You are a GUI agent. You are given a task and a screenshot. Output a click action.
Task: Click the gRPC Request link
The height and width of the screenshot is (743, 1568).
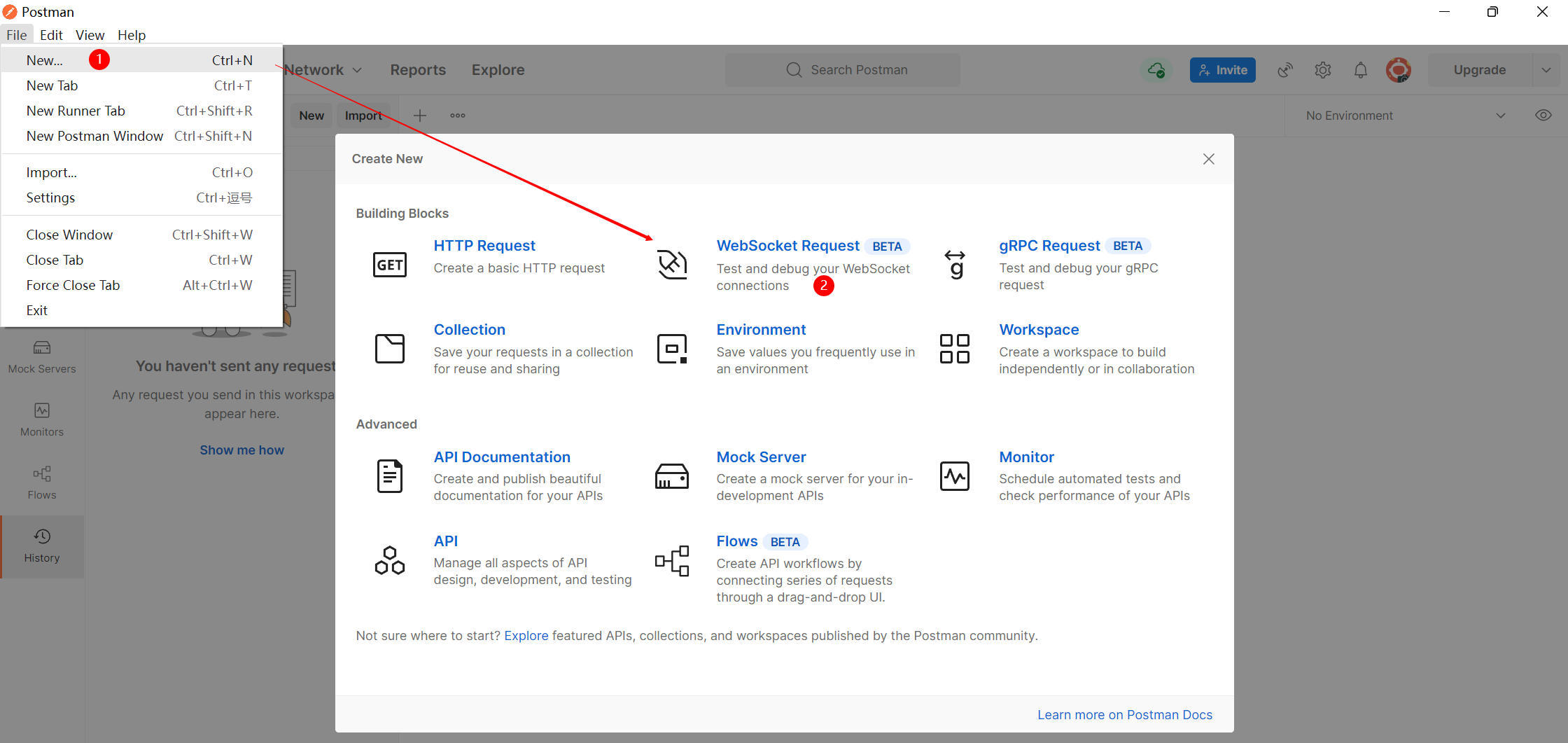tap(1049, 246)
